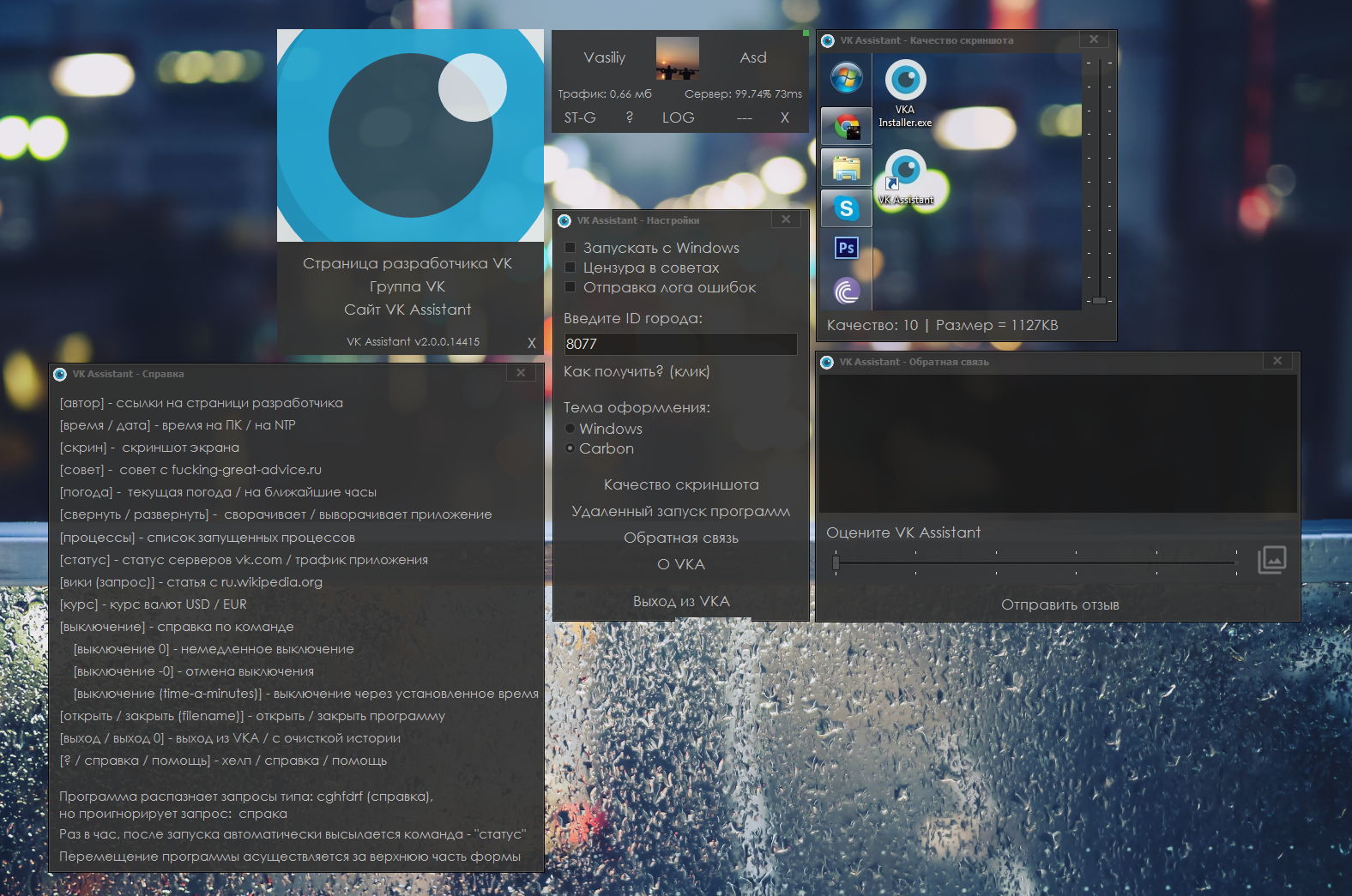The image size is (1352, 896).
Task: Click the [статус] help line
Action: coord(244,560)
